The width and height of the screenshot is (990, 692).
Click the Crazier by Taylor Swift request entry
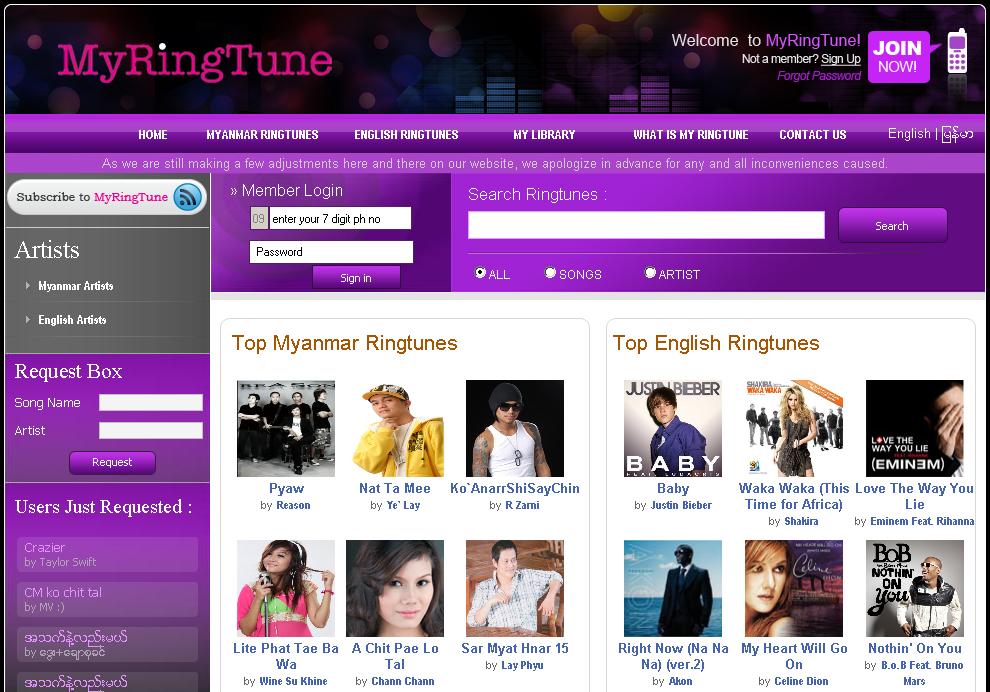(107, 554)
